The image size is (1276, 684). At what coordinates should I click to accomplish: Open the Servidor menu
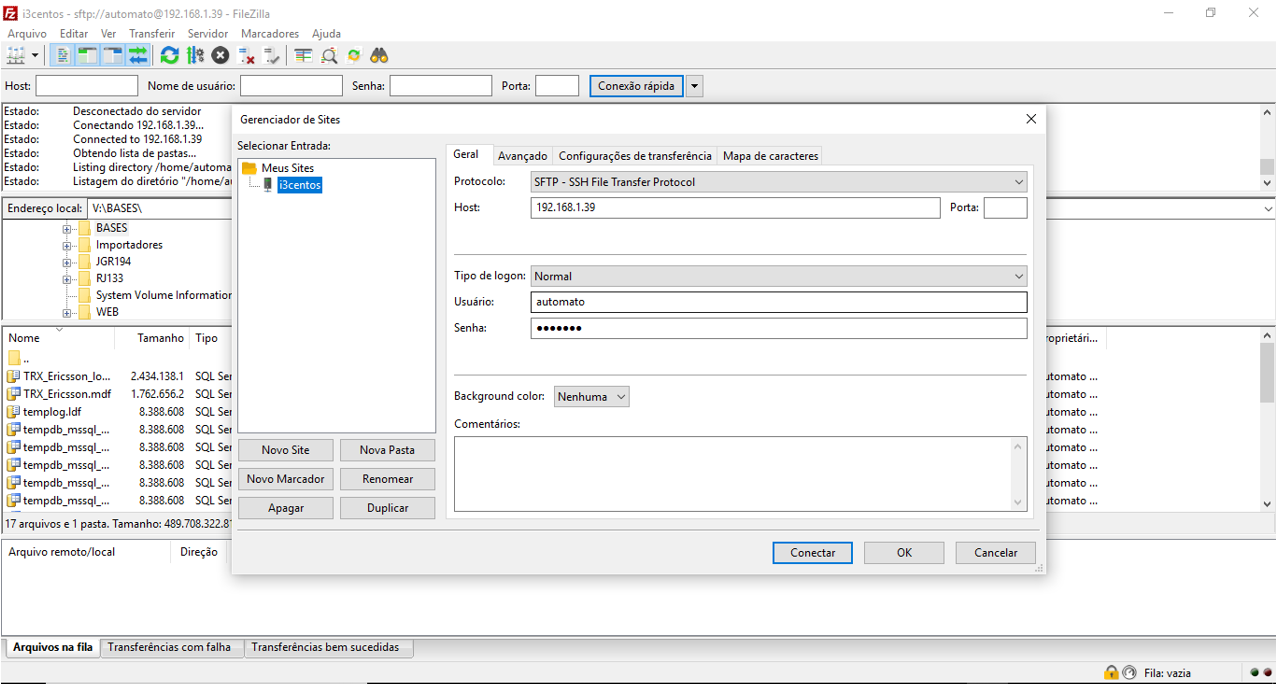point(208,34)
